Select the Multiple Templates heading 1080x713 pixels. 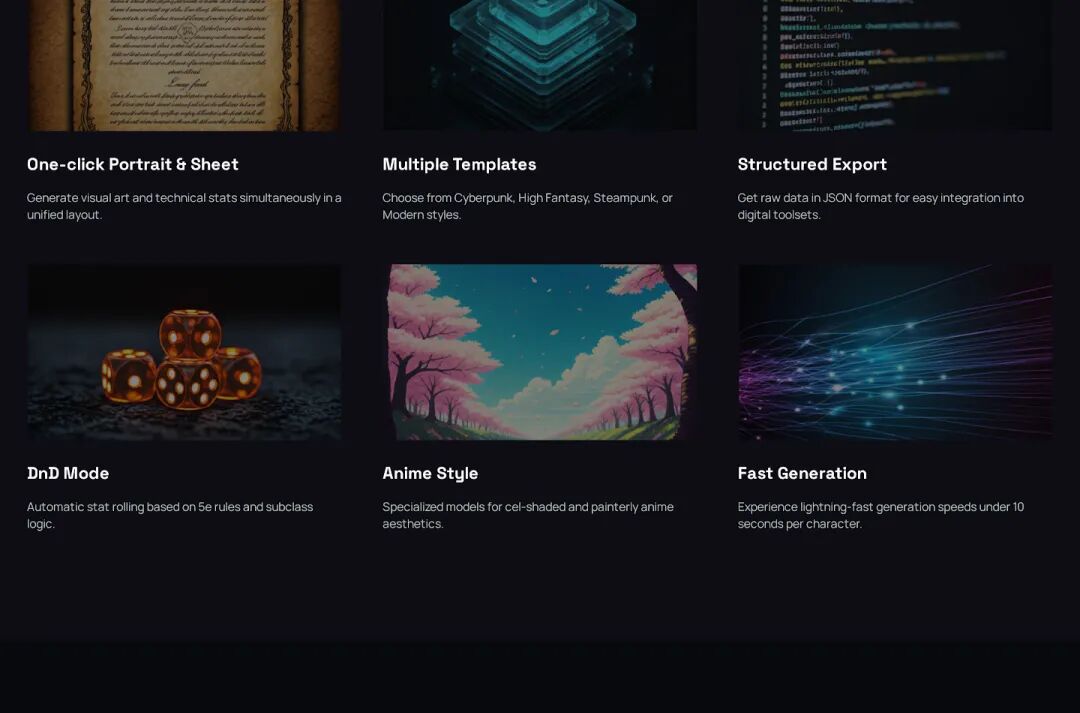tap(459, 165)
